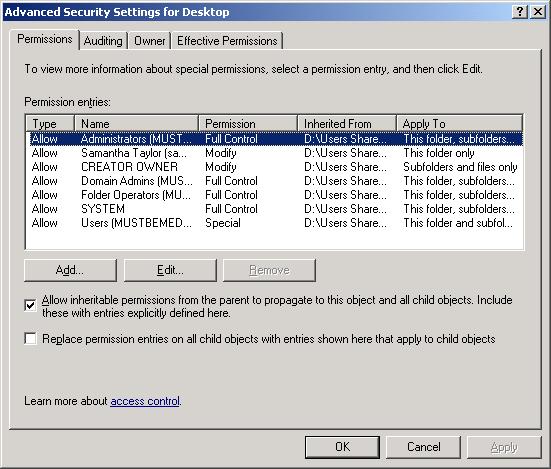Click the Cancel button

point(423,447)
